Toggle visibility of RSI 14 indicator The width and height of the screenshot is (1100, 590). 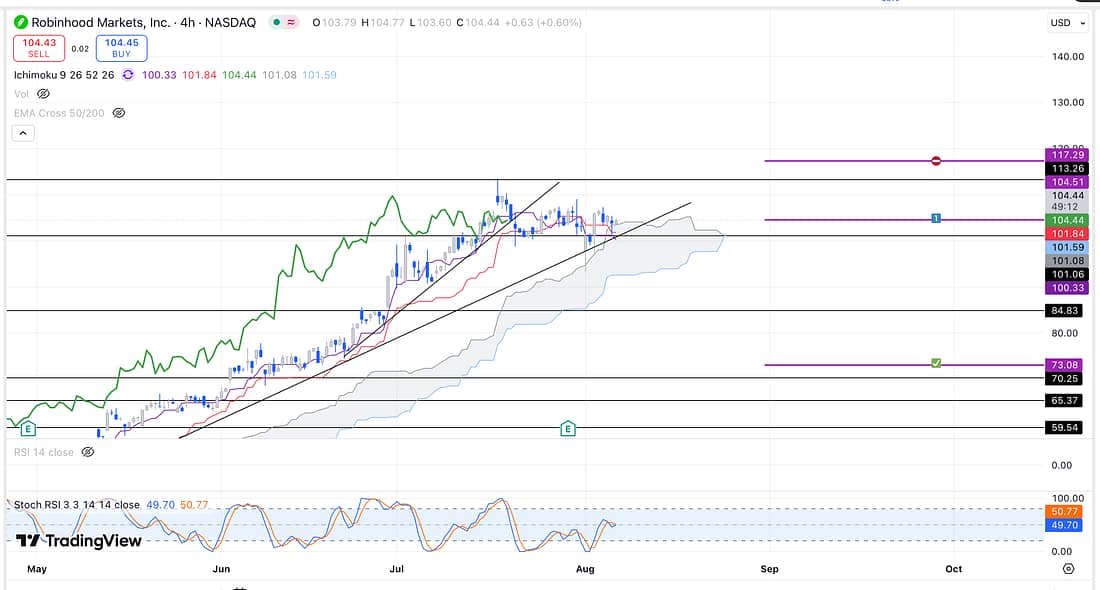tap(88, 452)
